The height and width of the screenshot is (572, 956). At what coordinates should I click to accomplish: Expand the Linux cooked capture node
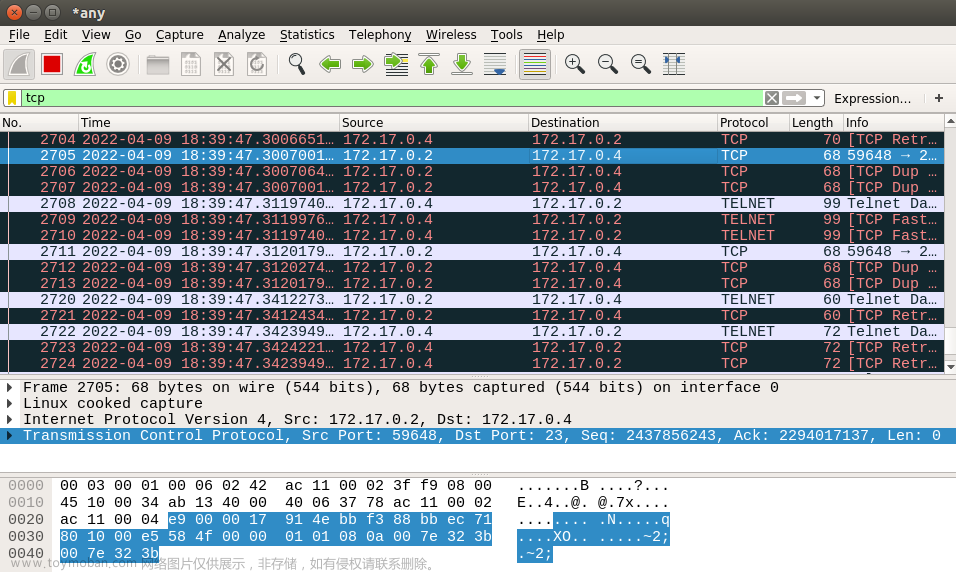coord(10,403)
